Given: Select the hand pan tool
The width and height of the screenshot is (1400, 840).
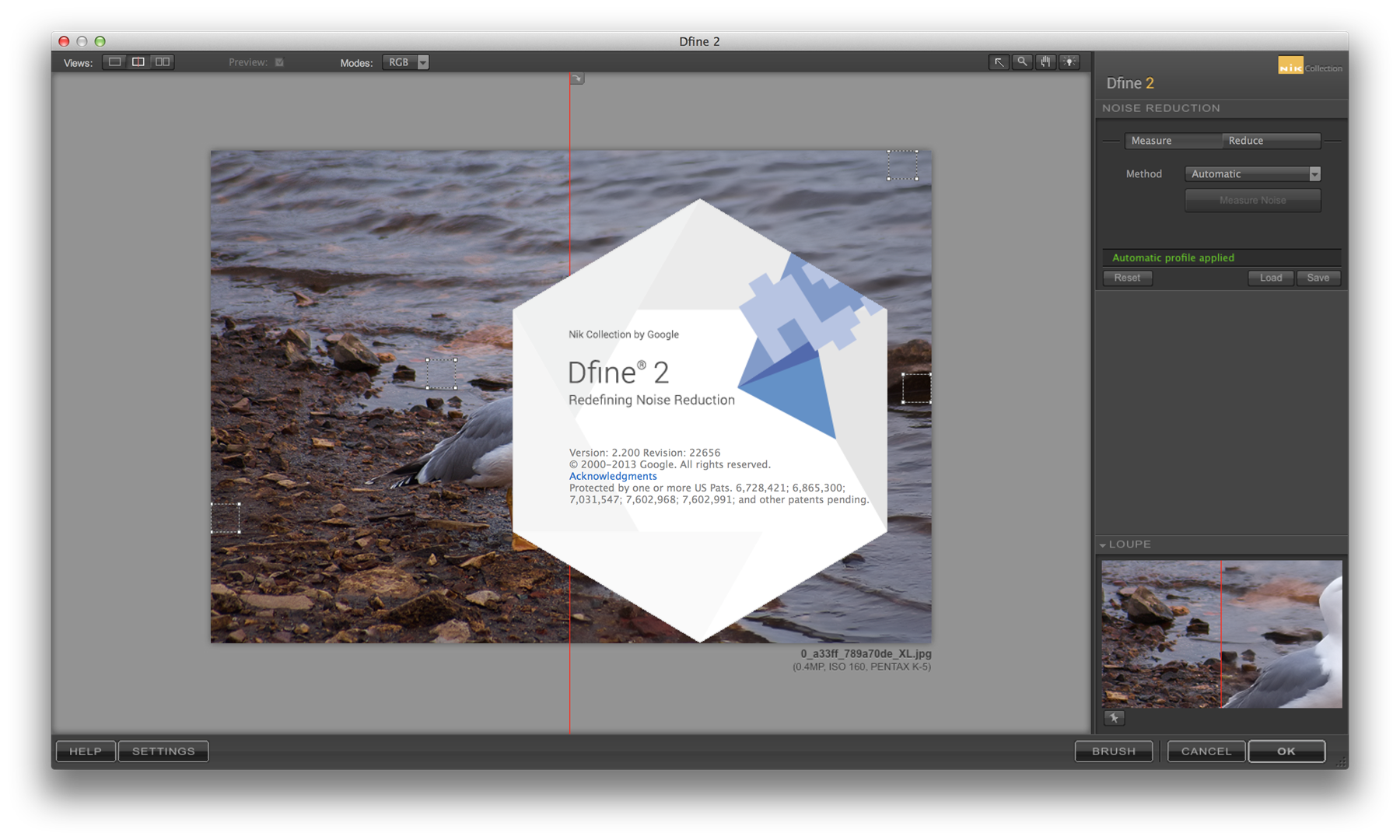Looking at the screenshot, I should tap(1046, 62).
